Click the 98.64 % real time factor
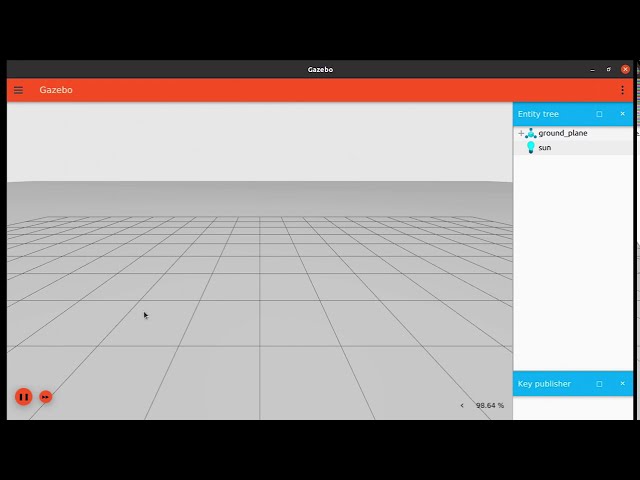This screenshot has width=640, height=480. pyautogui.click(x=490, y=405)
